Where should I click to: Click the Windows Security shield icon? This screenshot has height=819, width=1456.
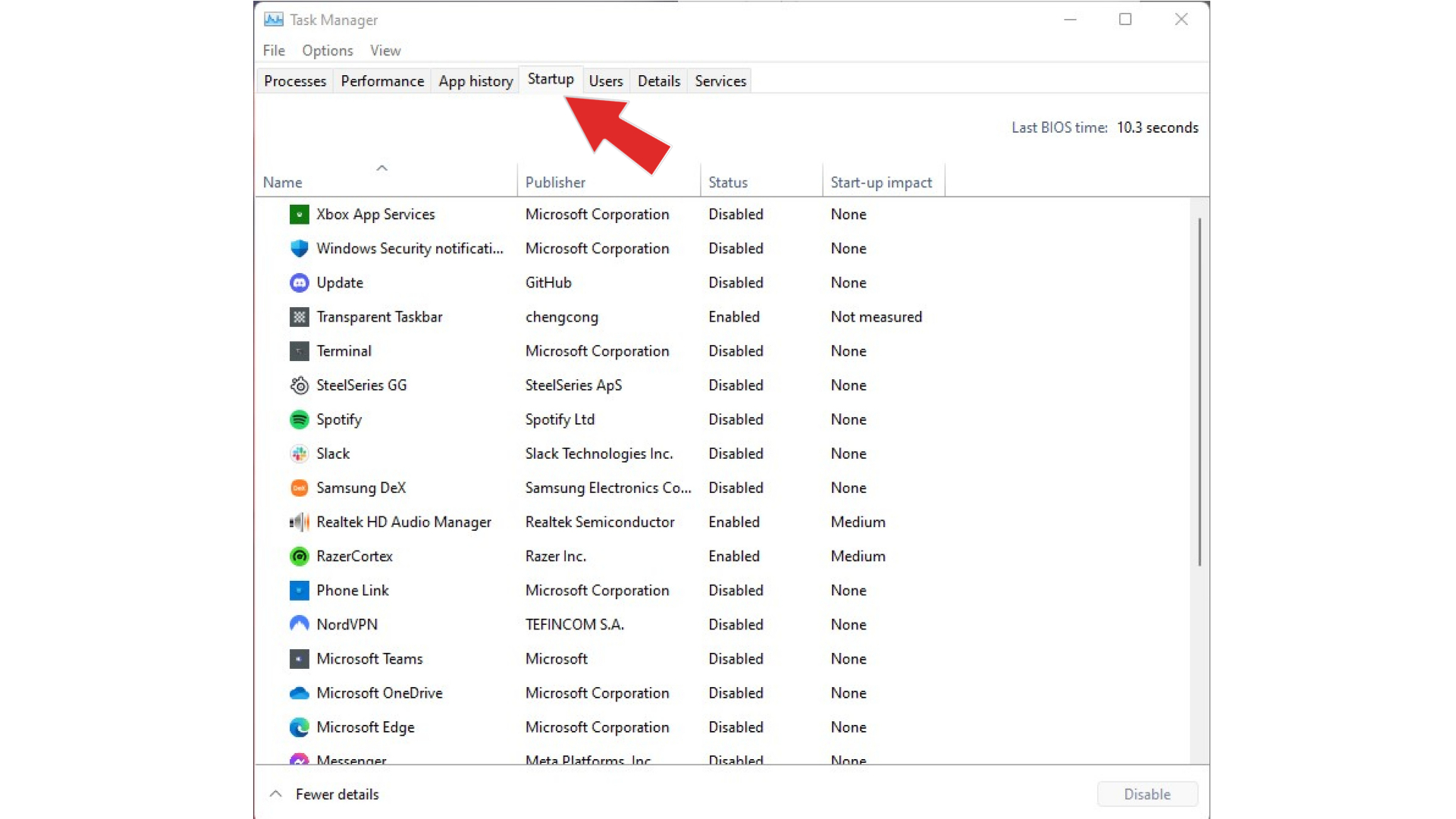pyautogui.click(x=300, y=249)
